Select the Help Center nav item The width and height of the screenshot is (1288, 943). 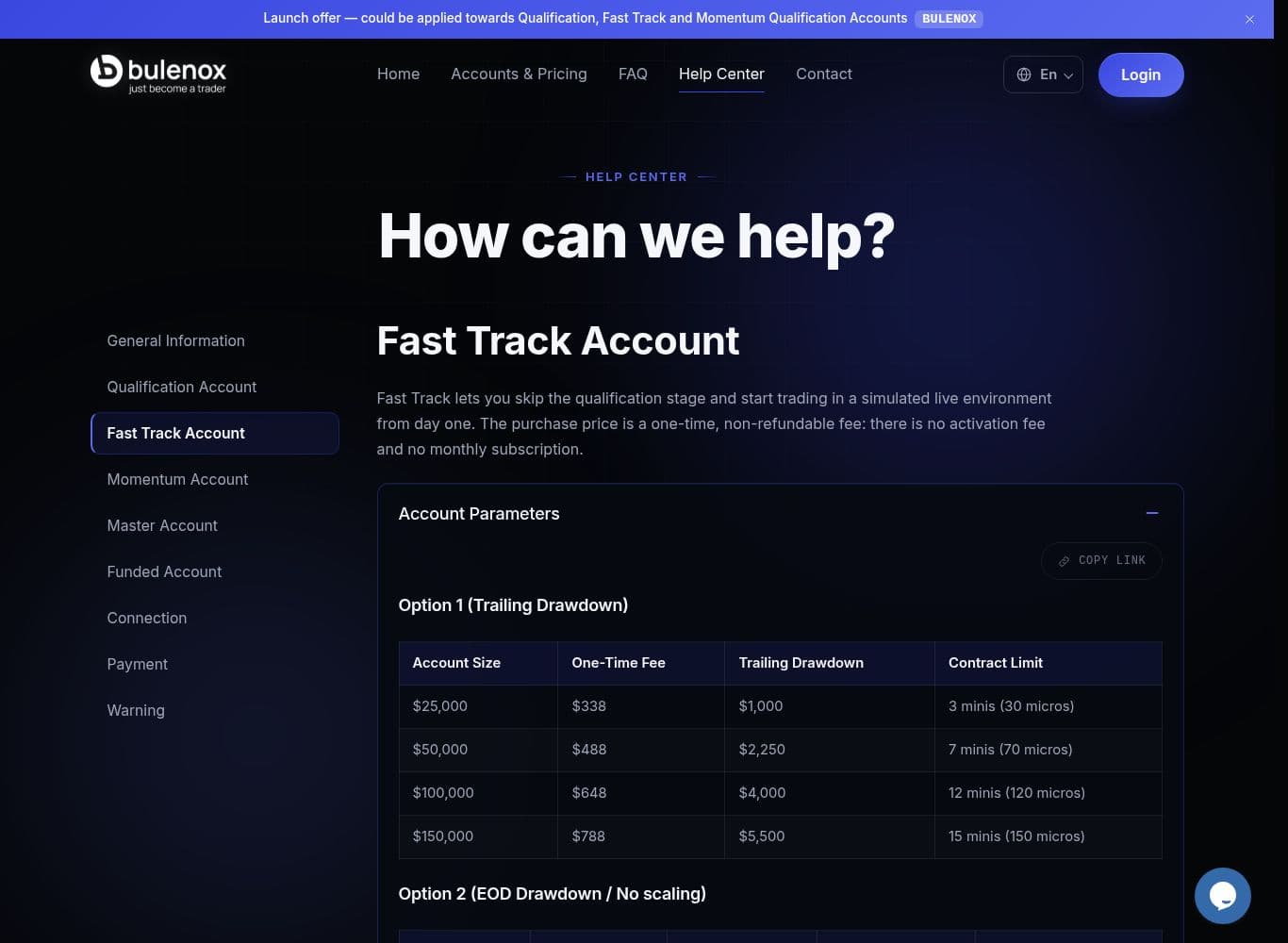point(721,74)
